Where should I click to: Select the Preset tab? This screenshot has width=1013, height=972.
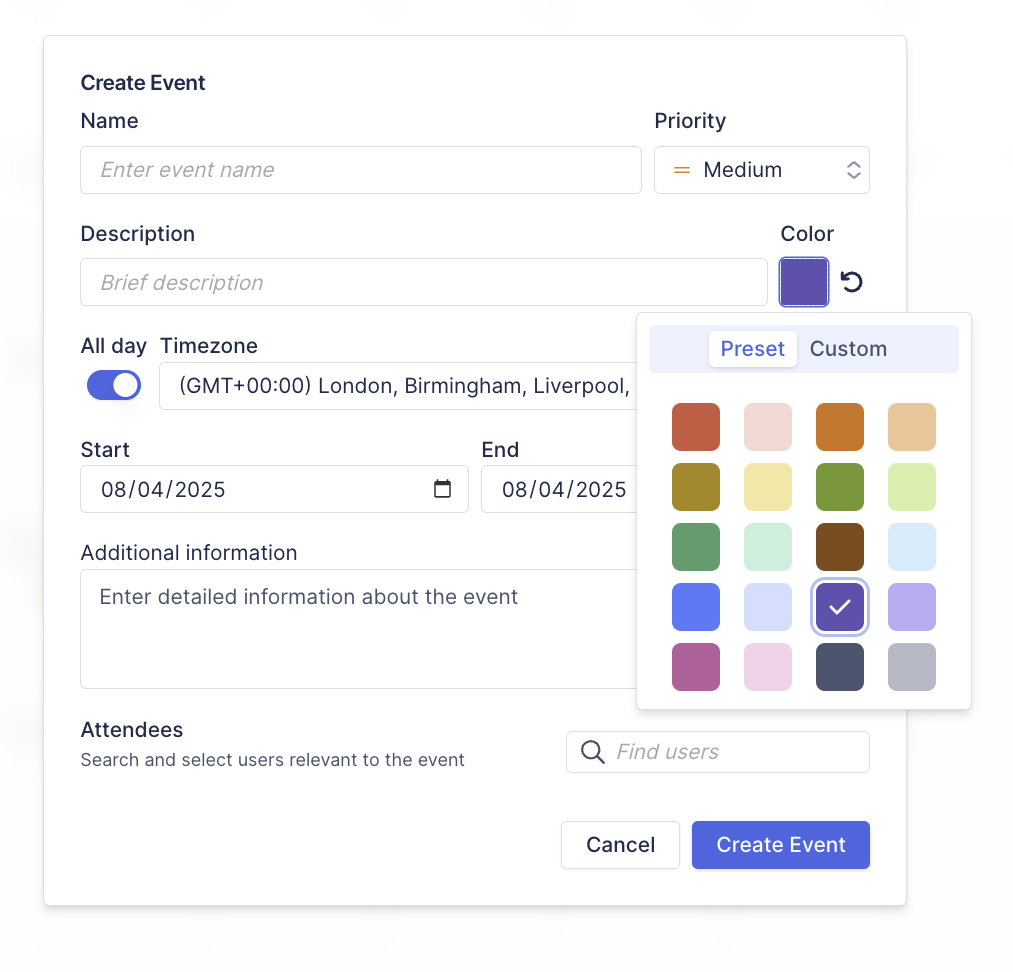tap(753, 348)
